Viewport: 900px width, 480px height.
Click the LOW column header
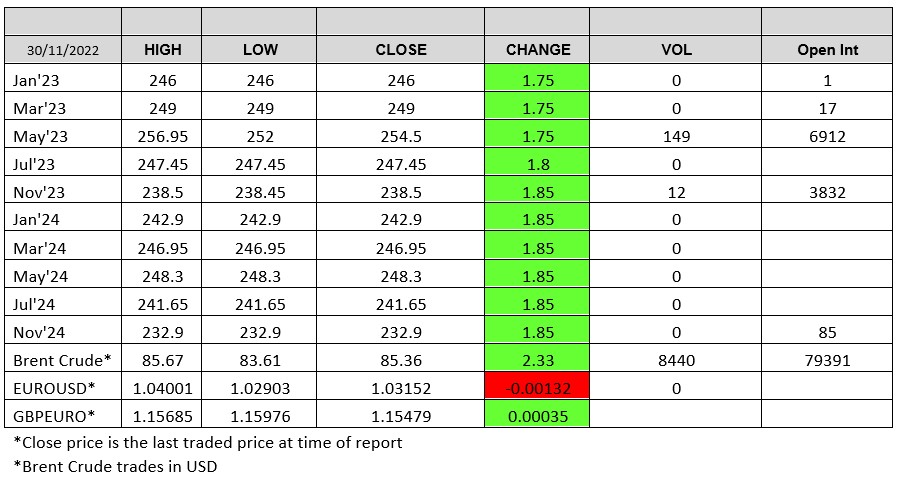259,49
